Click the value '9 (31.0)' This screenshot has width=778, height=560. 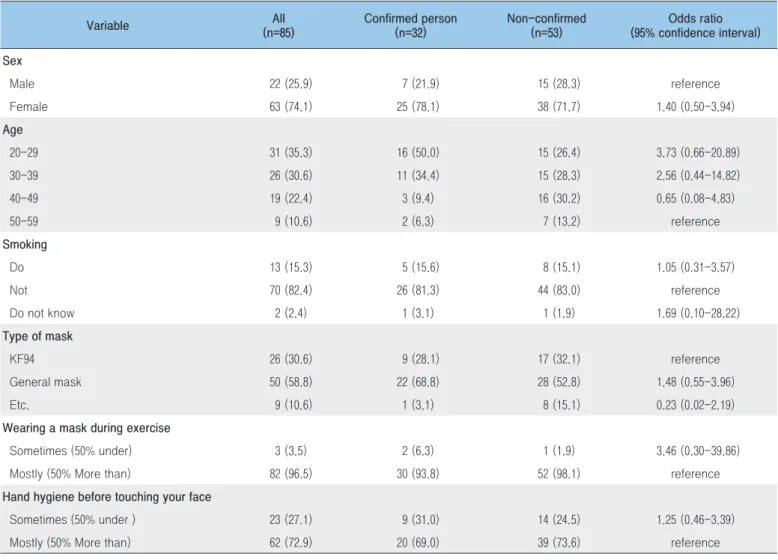[421, 520]
